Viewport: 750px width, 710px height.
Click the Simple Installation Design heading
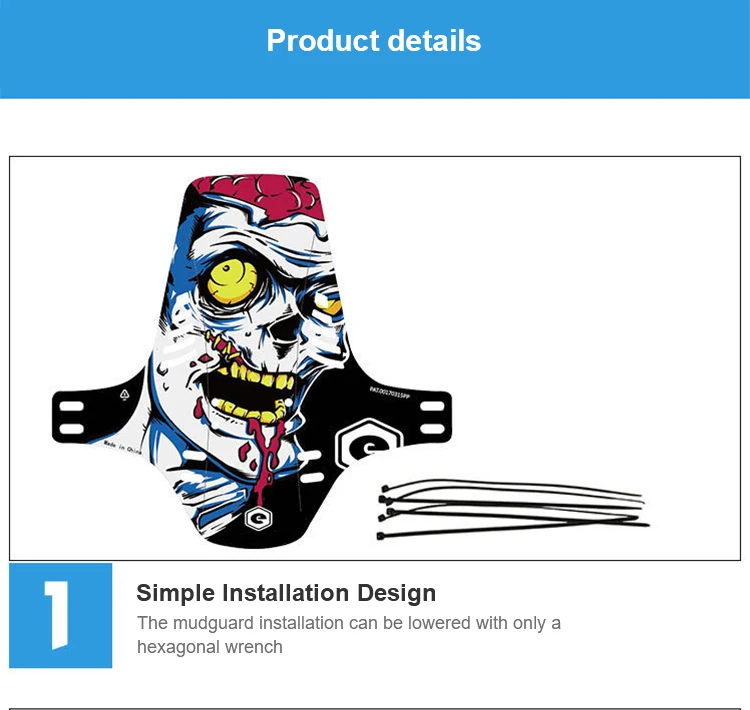coord(286,593)
